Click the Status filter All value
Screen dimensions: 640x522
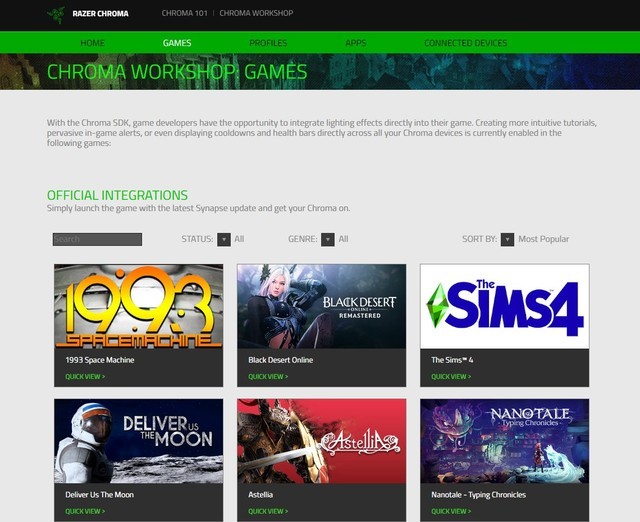click(x=239, y=239)
